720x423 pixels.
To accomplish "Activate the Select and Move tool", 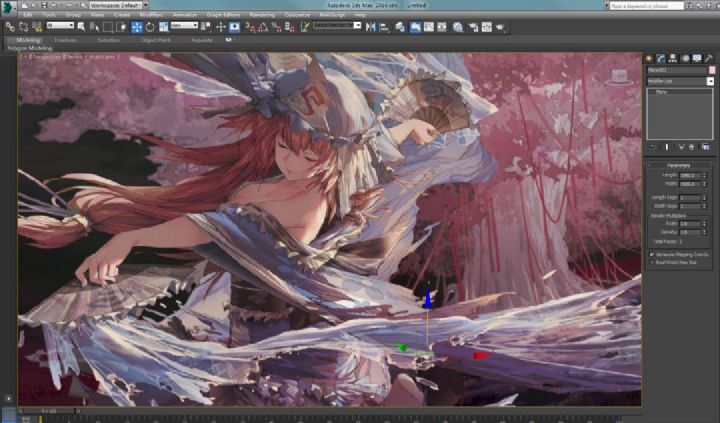I will (137, 27).
